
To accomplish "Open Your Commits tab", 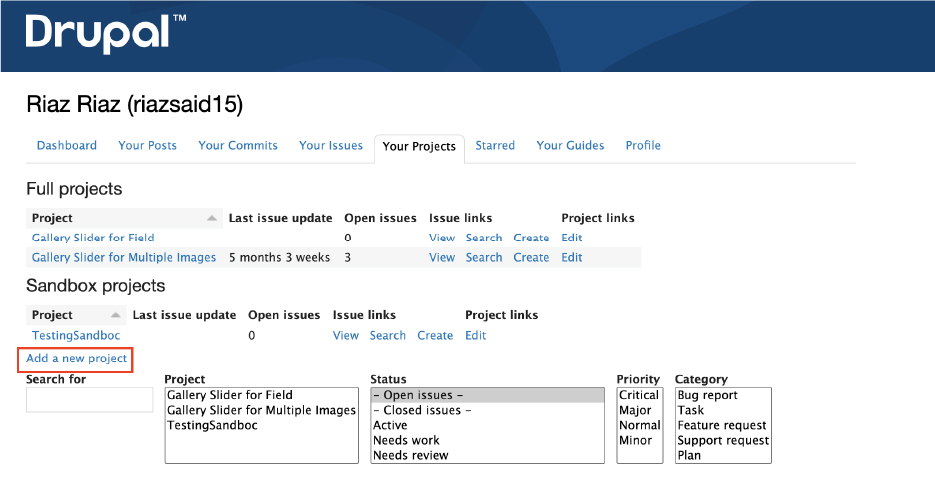I will (x=238, y=145).
